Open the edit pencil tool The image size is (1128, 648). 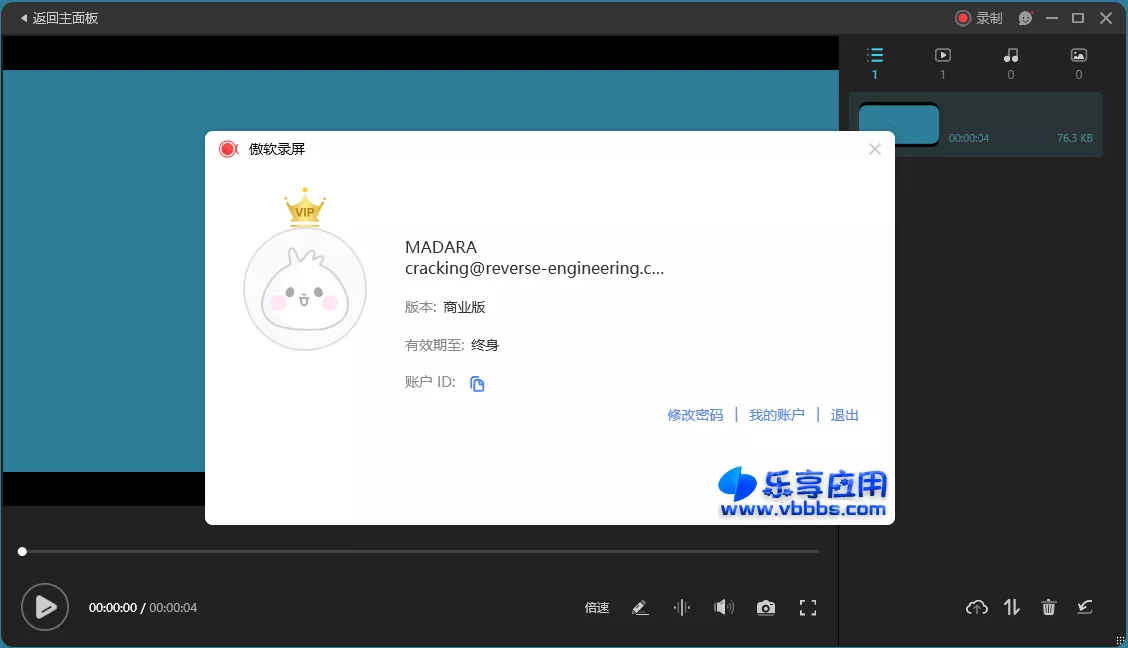point(640,607)
